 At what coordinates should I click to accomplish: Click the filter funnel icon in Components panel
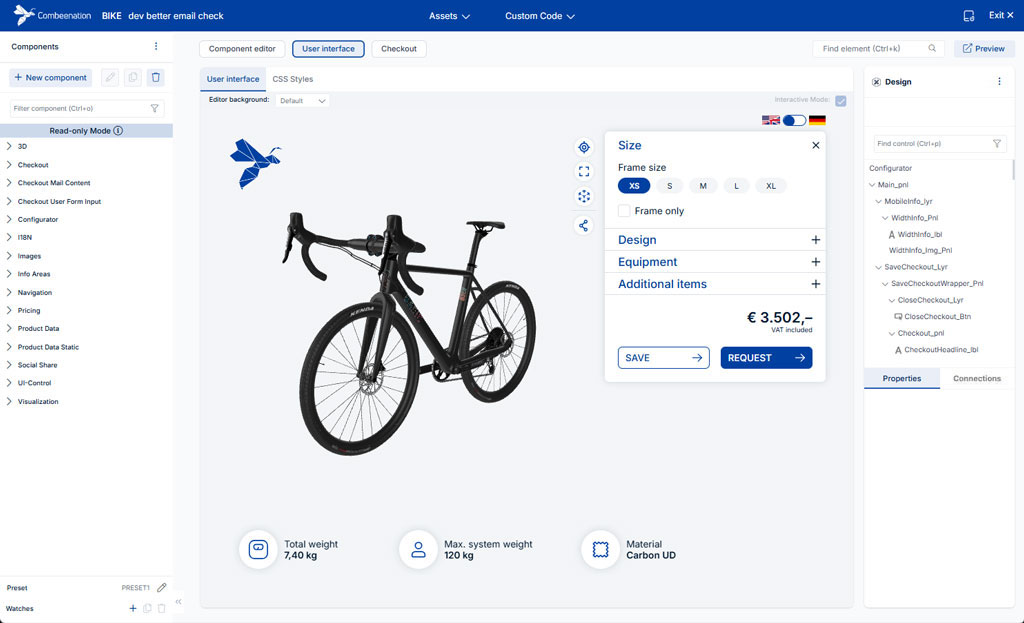154,107
